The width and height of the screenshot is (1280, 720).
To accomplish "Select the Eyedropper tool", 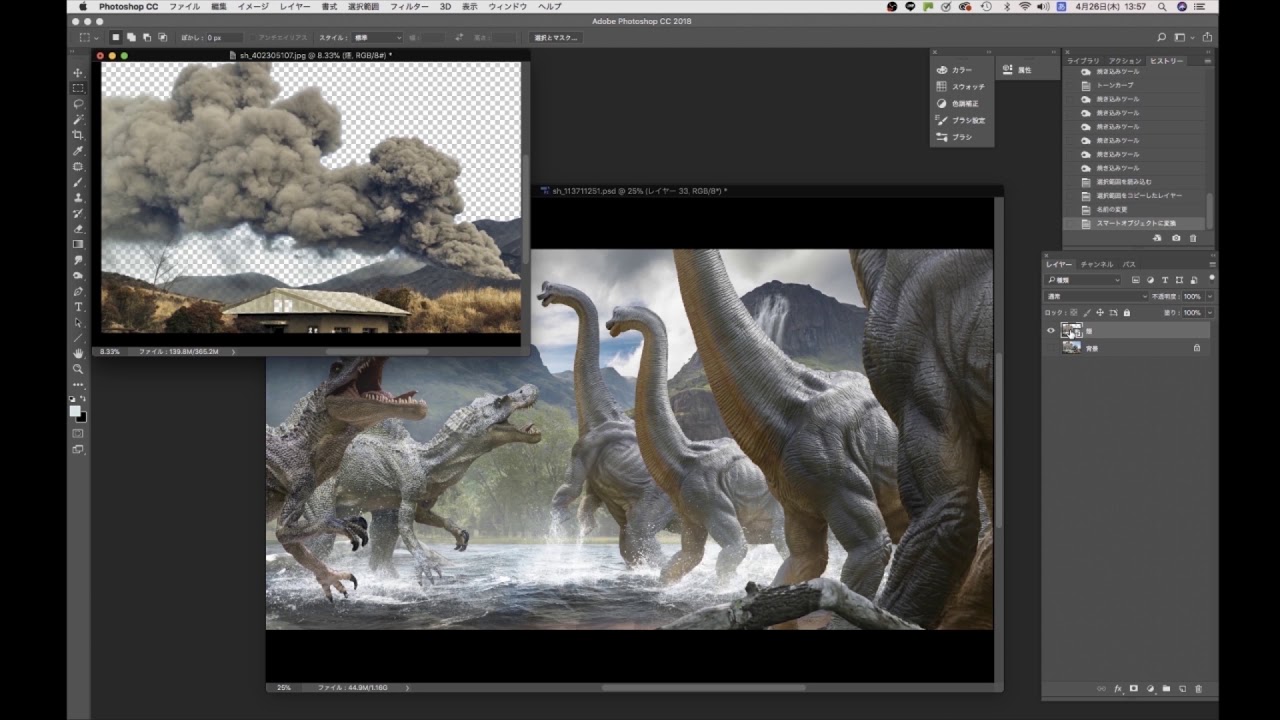I will click(x=78, y=151).
